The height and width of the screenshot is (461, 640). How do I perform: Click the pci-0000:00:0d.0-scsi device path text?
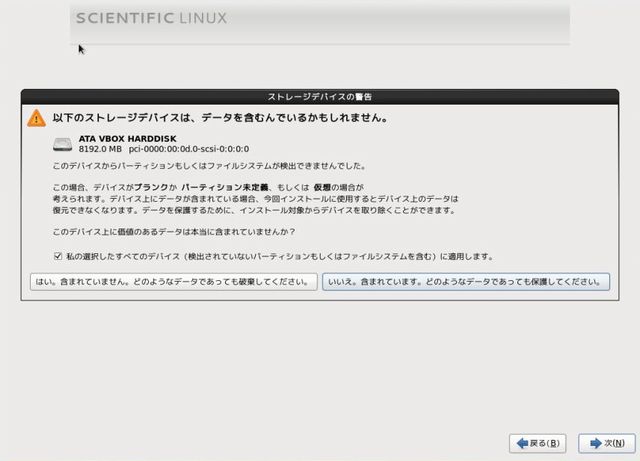point(188,148)
